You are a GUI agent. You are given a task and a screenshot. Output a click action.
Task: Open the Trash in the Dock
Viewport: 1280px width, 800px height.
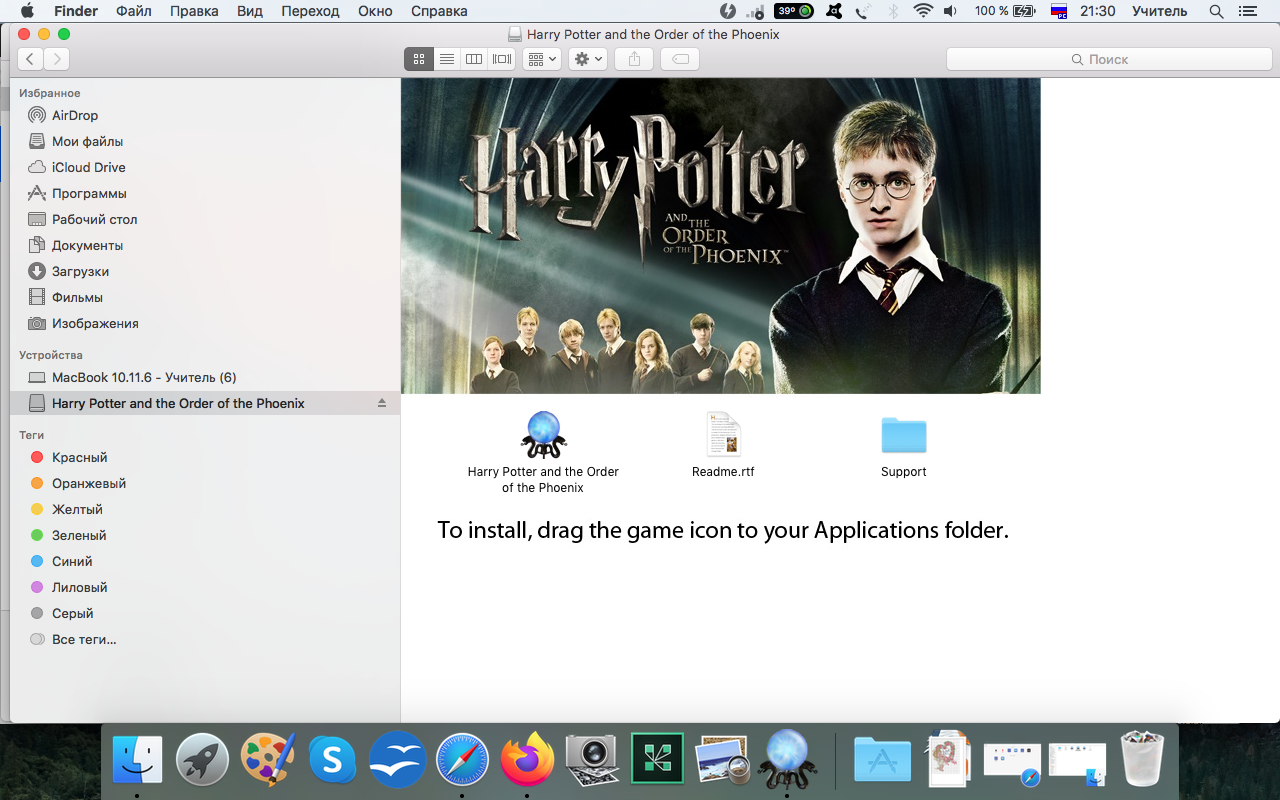[x=1143, y=759]
